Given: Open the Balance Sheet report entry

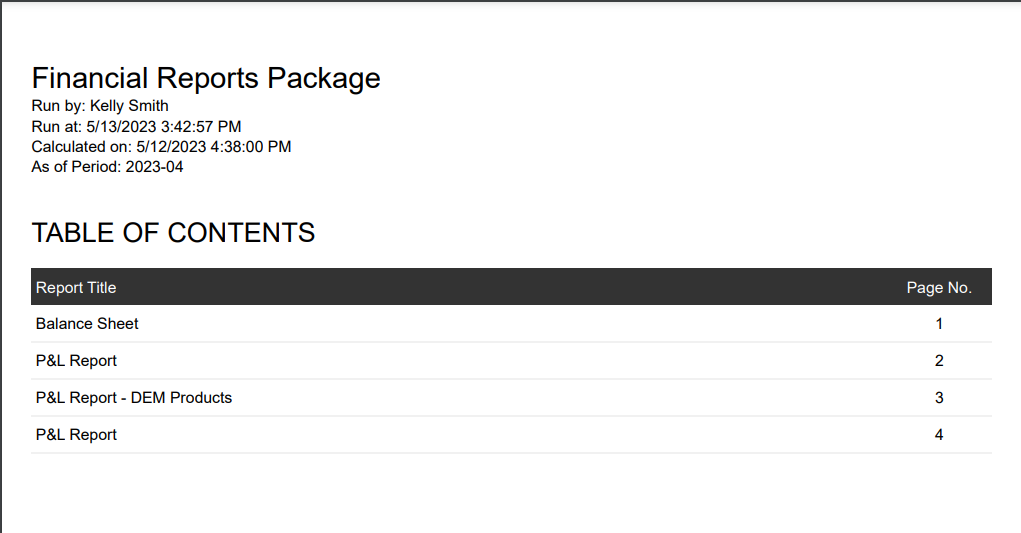Looking at the screenshot, I should (x=87, y=324).
